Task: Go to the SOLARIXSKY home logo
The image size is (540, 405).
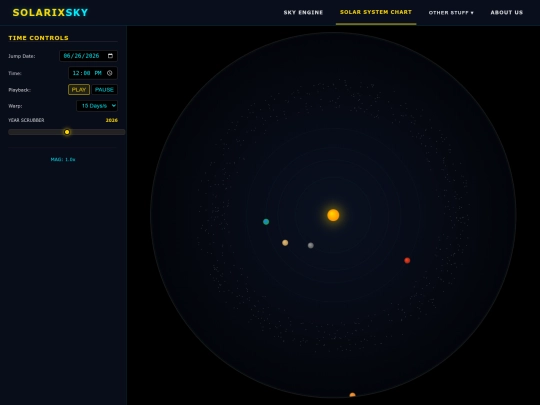Action: (50, 12)
